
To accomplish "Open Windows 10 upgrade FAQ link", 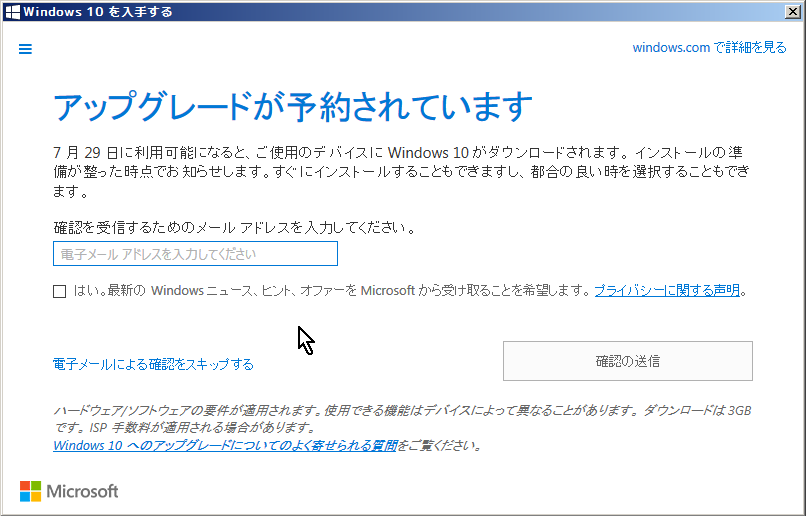I will click(x=225, y=445).
